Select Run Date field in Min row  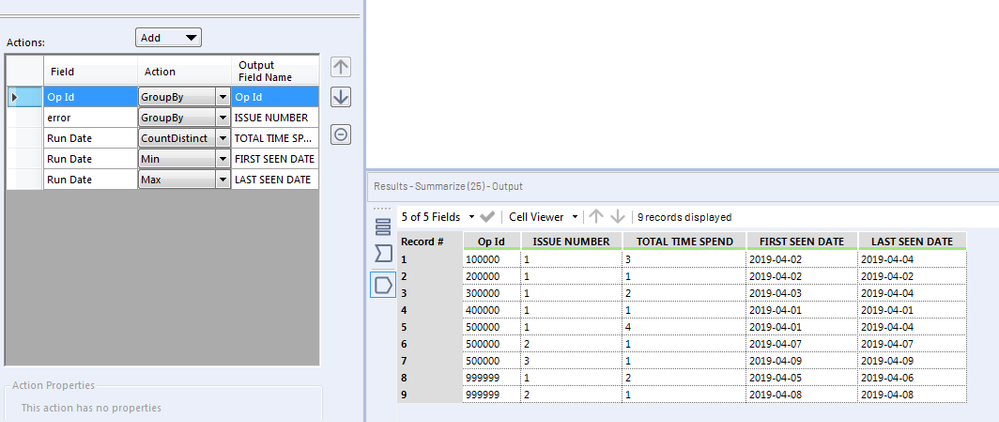tap(90, 159)
